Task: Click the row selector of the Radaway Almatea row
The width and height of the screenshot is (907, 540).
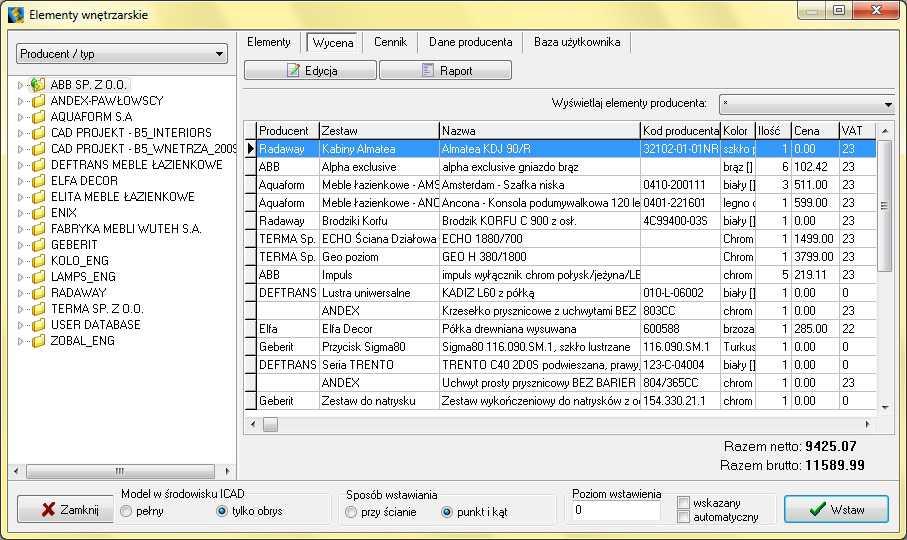Action: (250, 149)
